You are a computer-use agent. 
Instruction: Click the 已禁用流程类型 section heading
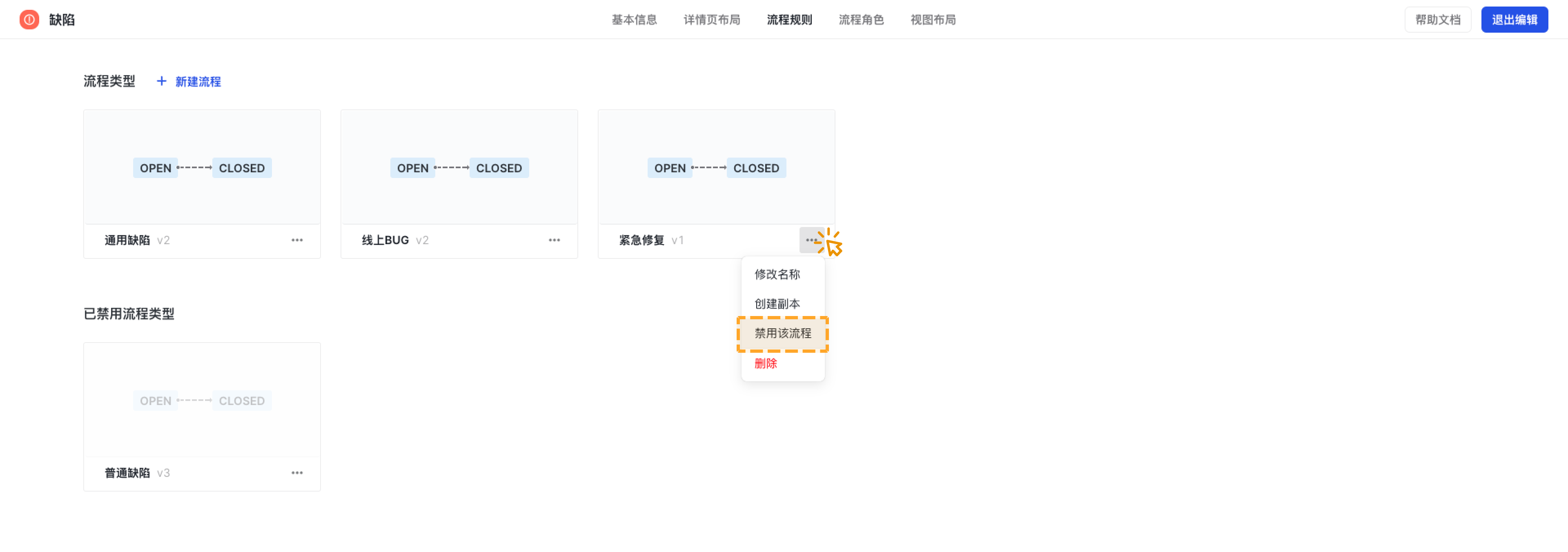coord(129,314)
